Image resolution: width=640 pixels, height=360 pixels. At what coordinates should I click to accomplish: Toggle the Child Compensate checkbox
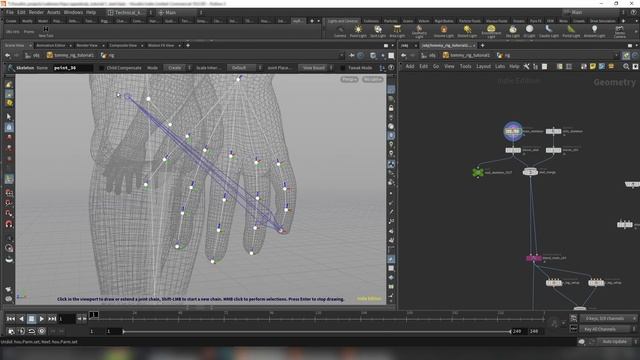pos(102,68)
